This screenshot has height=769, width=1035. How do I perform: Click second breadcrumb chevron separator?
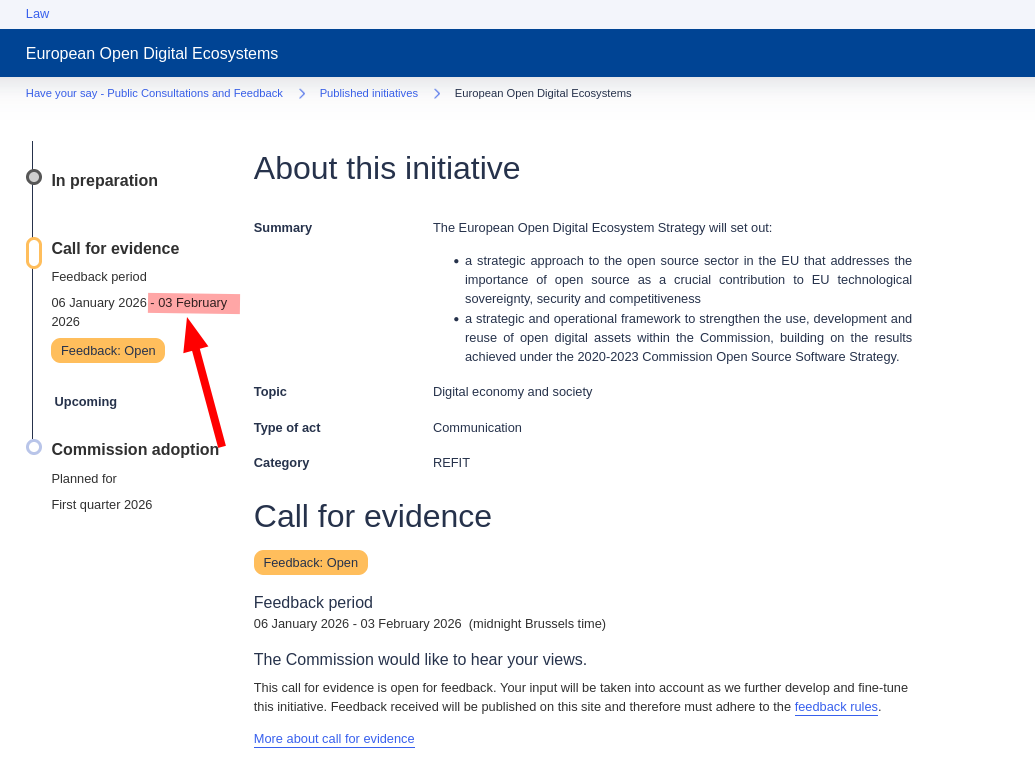437,93
